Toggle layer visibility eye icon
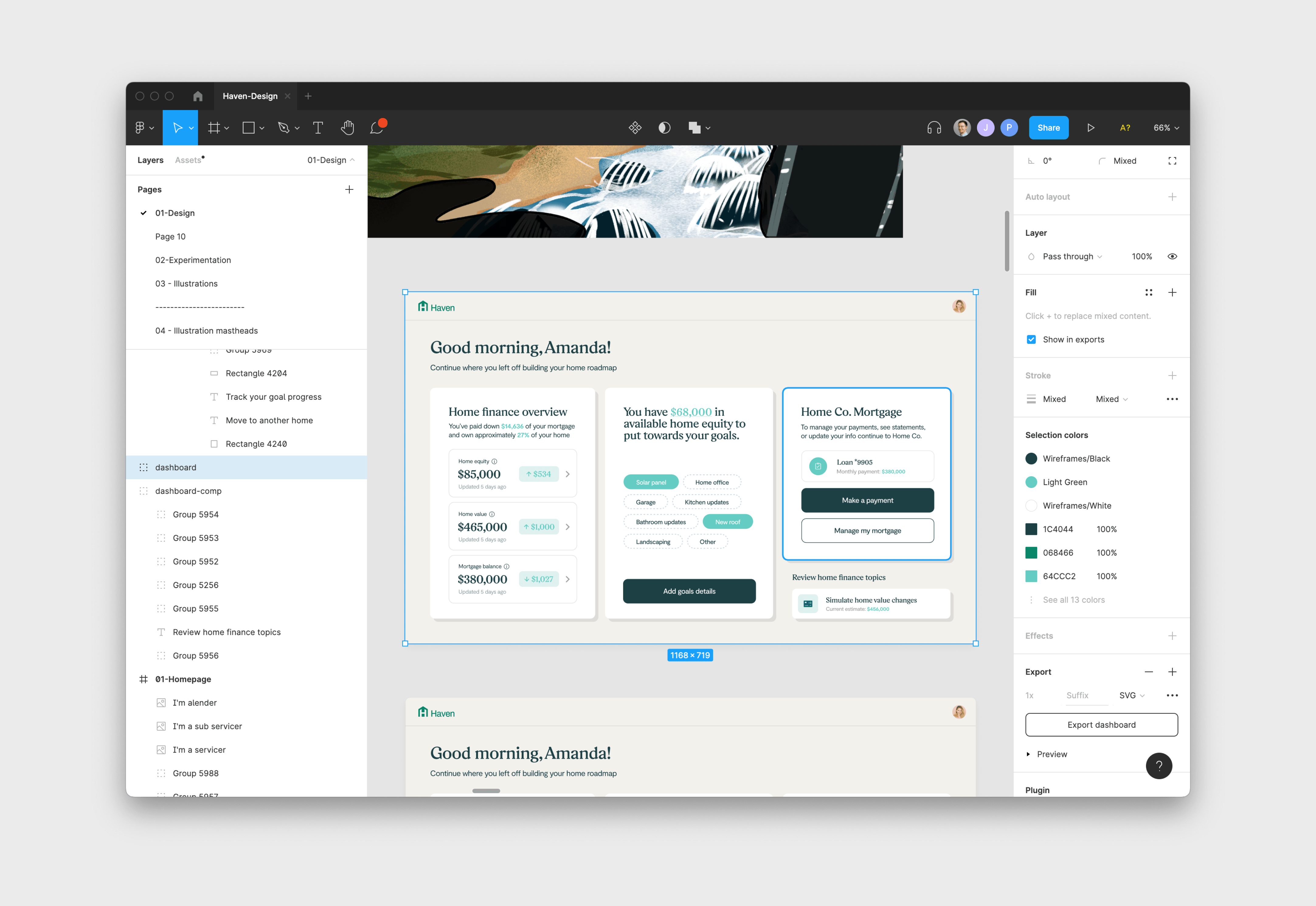This screenshot has height=906, width=1316. (1172, 256)
